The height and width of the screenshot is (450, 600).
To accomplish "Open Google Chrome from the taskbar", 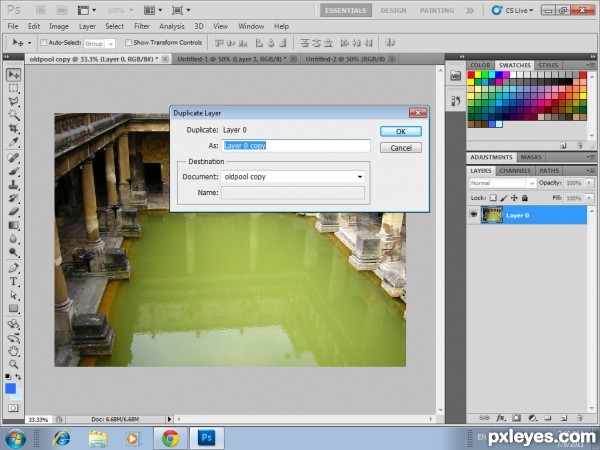I will pos(170,438).
